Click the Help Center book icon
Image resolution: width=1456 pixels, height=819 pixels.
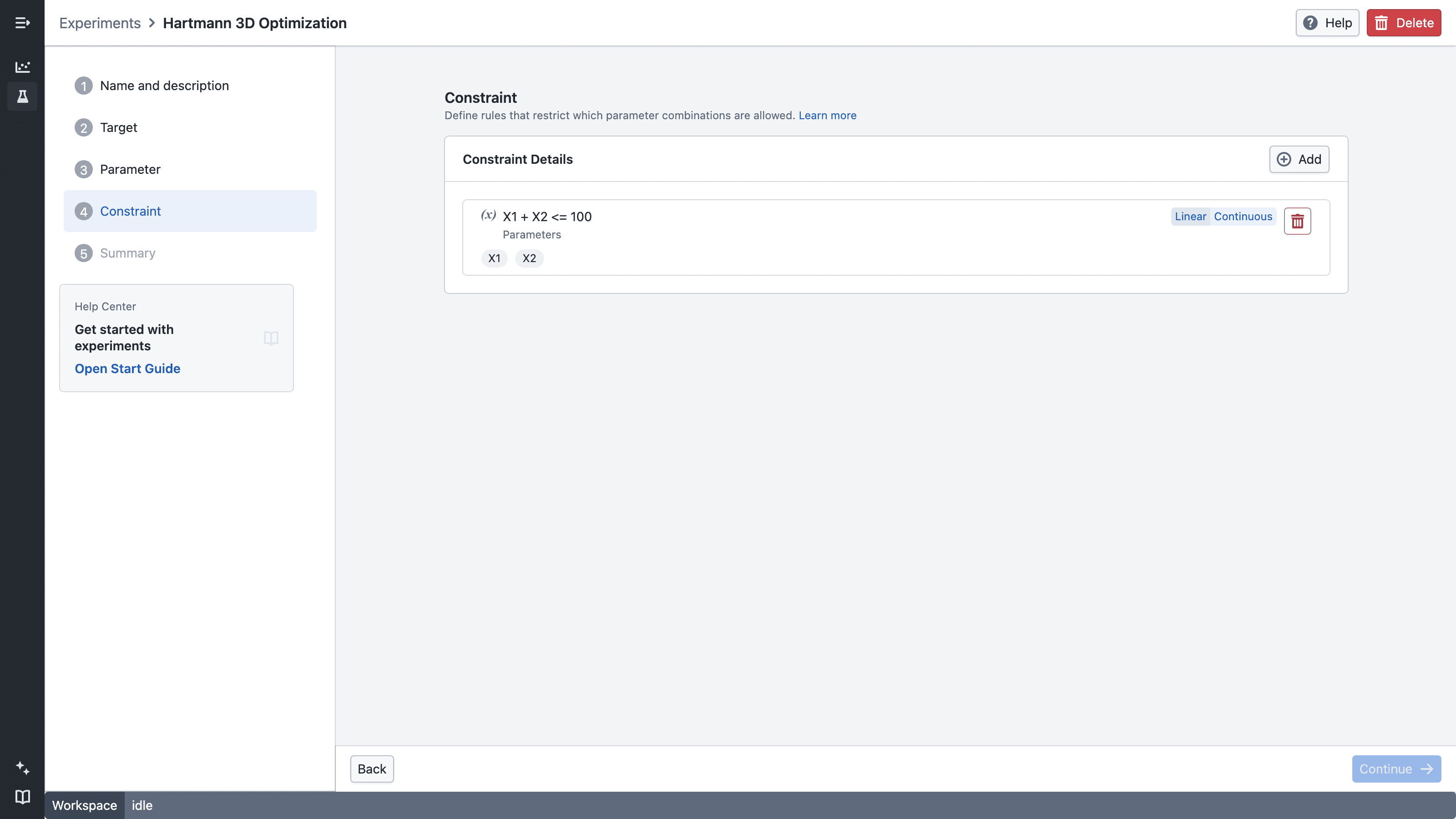271,338
